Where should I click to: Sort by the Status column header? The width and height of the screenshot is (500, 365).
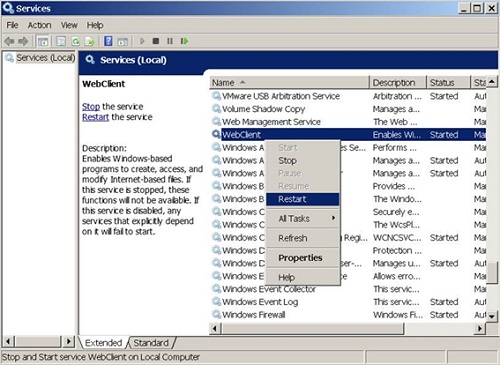click(x=448, y=82)
